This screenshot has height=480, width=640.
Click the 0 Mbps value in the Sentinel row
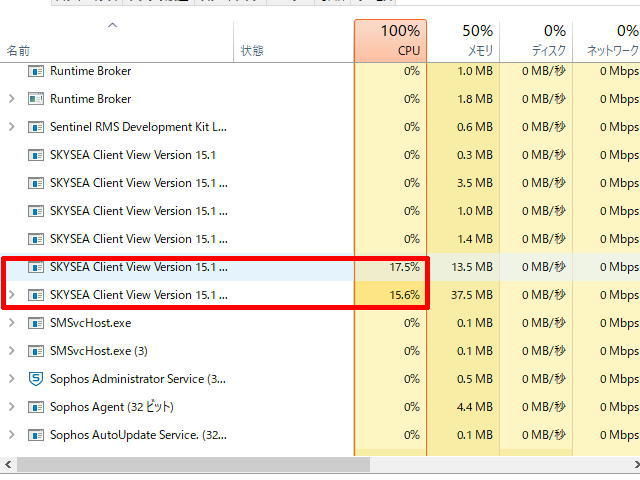619,127
